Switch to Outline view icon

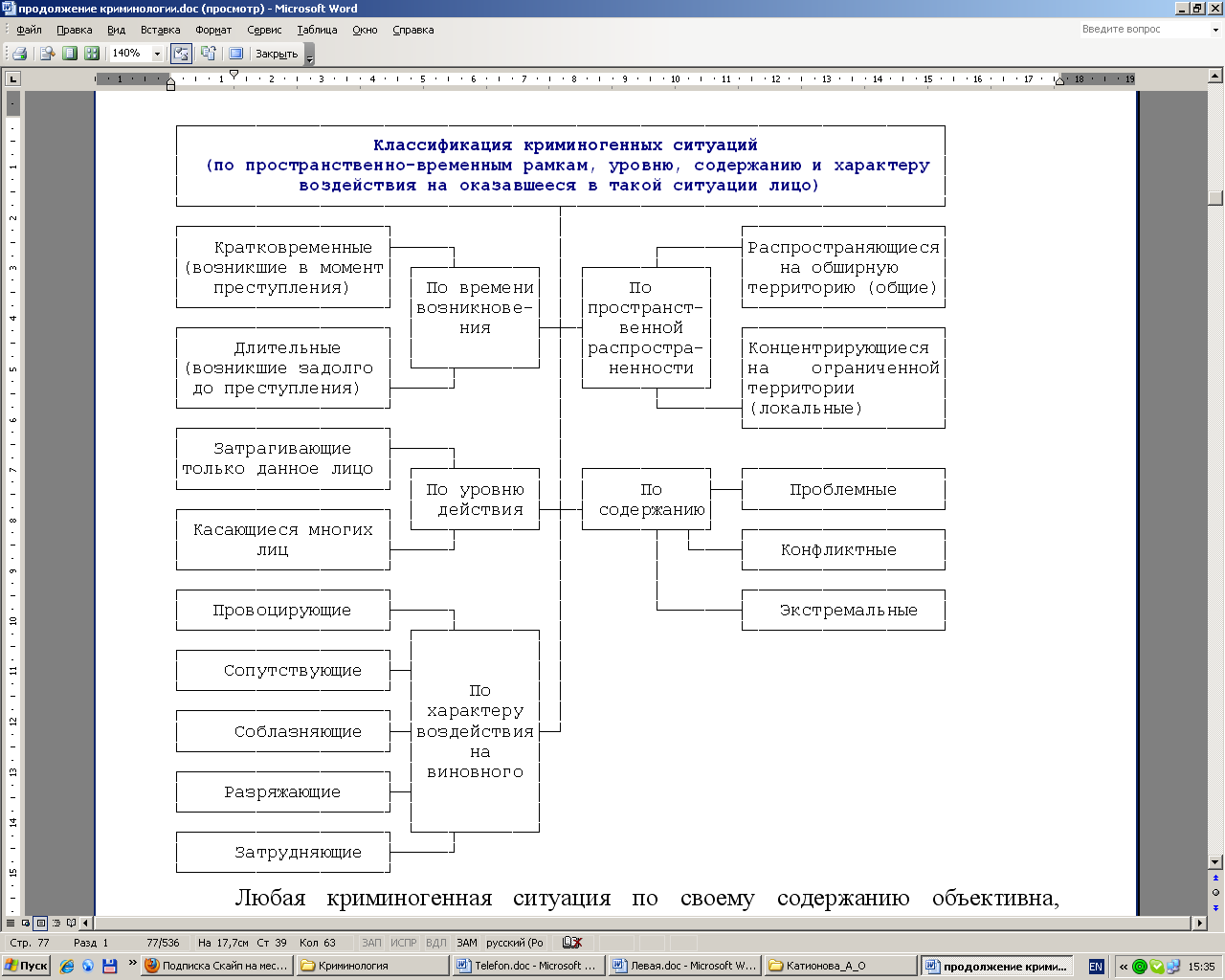click(56, 924)
